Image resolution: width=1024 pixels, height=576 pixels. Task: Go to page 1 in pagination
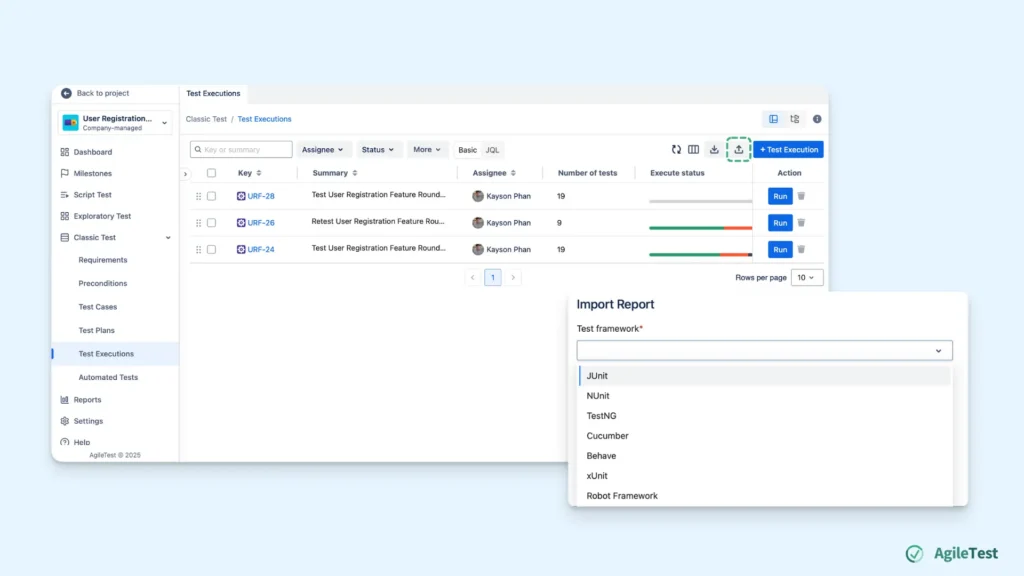492,278
